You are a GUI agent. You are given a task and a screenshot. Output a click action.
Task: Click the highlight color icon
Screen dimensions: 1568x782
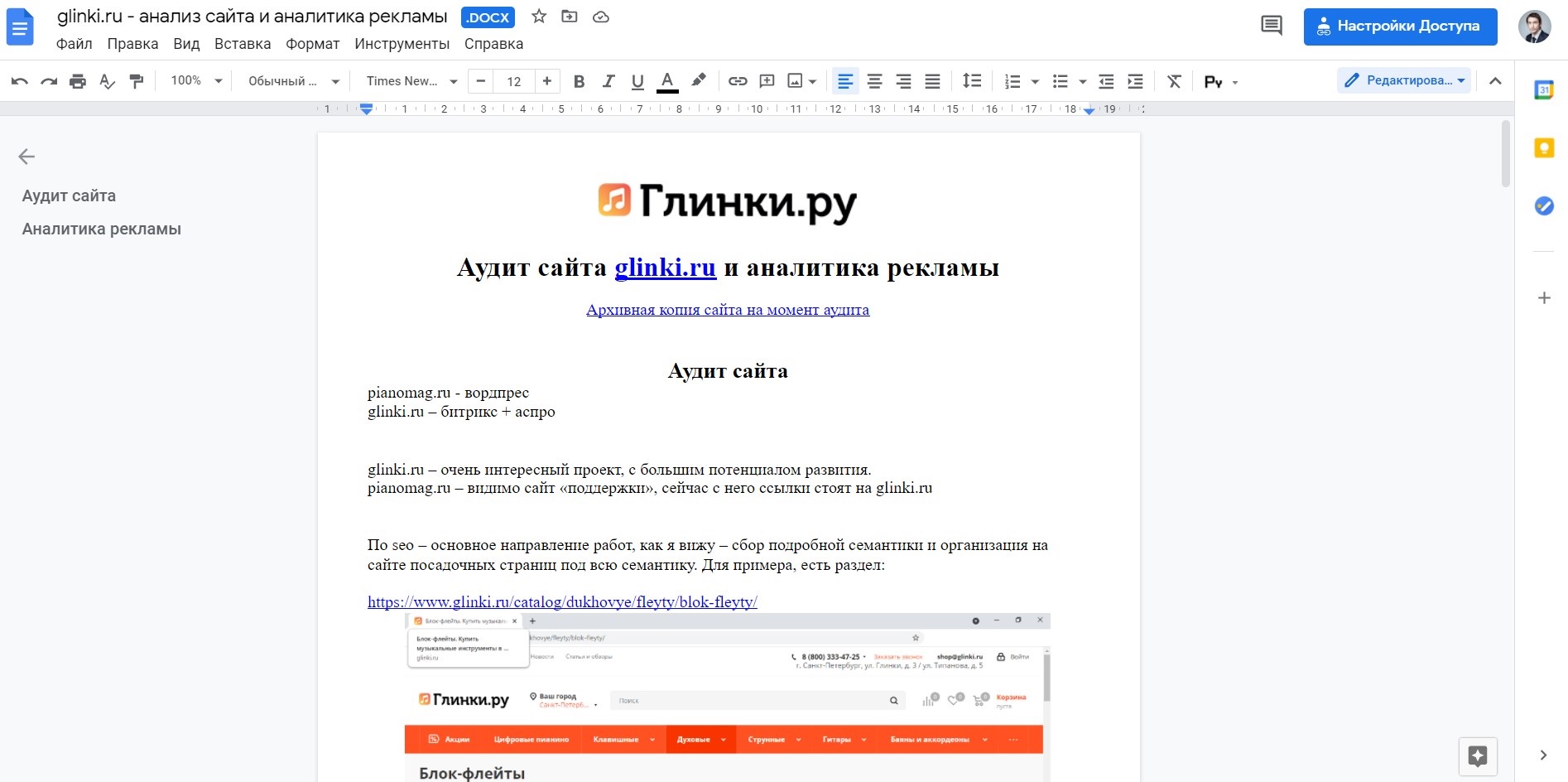pos(698,80)
